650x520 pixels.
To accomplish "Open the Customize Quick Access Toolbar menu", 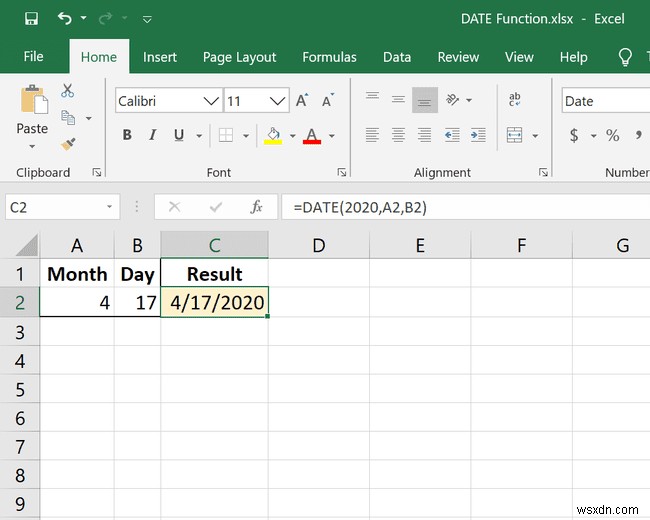I will pos(147,19).
